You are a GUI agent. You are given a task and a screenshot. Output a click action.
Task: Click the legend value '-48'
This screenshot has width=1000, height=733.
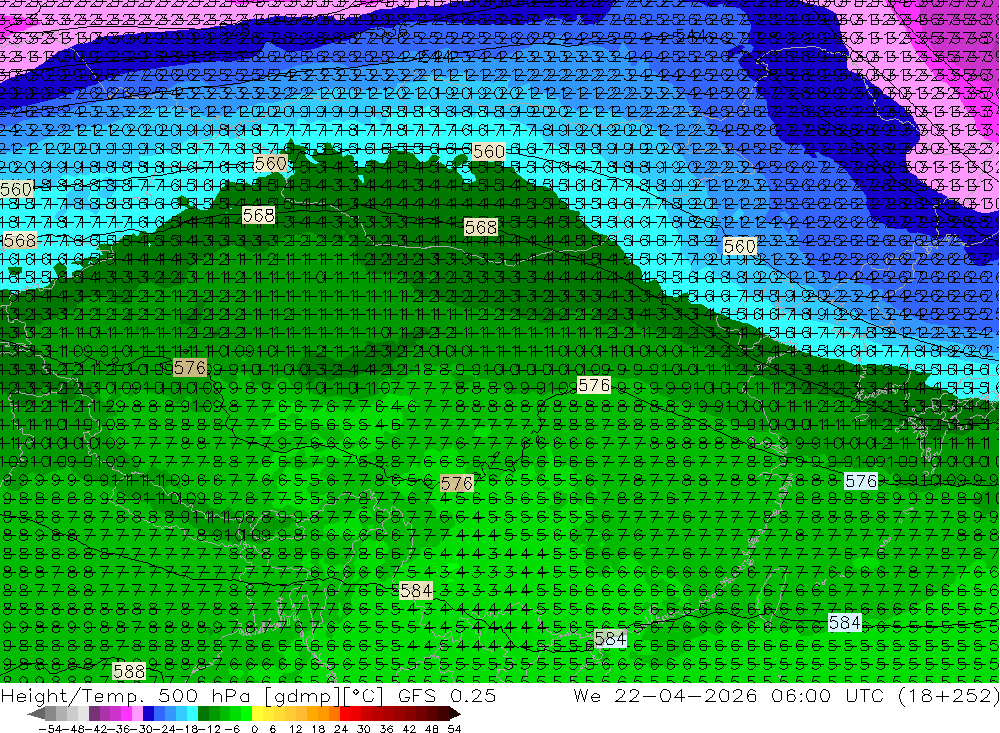pyautogui.click(x=73, y=729)
